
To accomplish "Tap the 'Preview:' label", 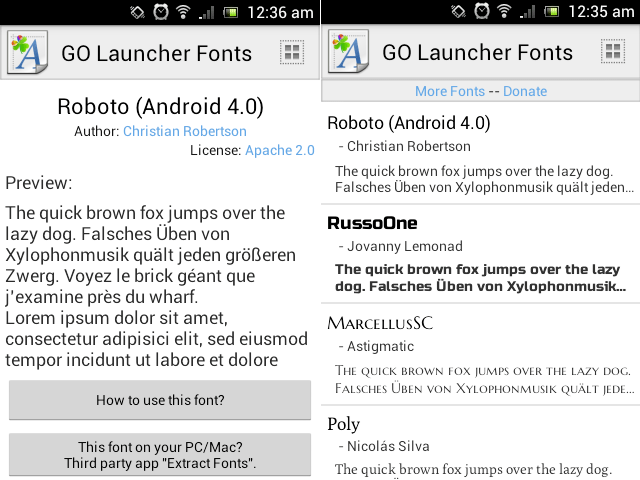I will (x=39, y=183).
